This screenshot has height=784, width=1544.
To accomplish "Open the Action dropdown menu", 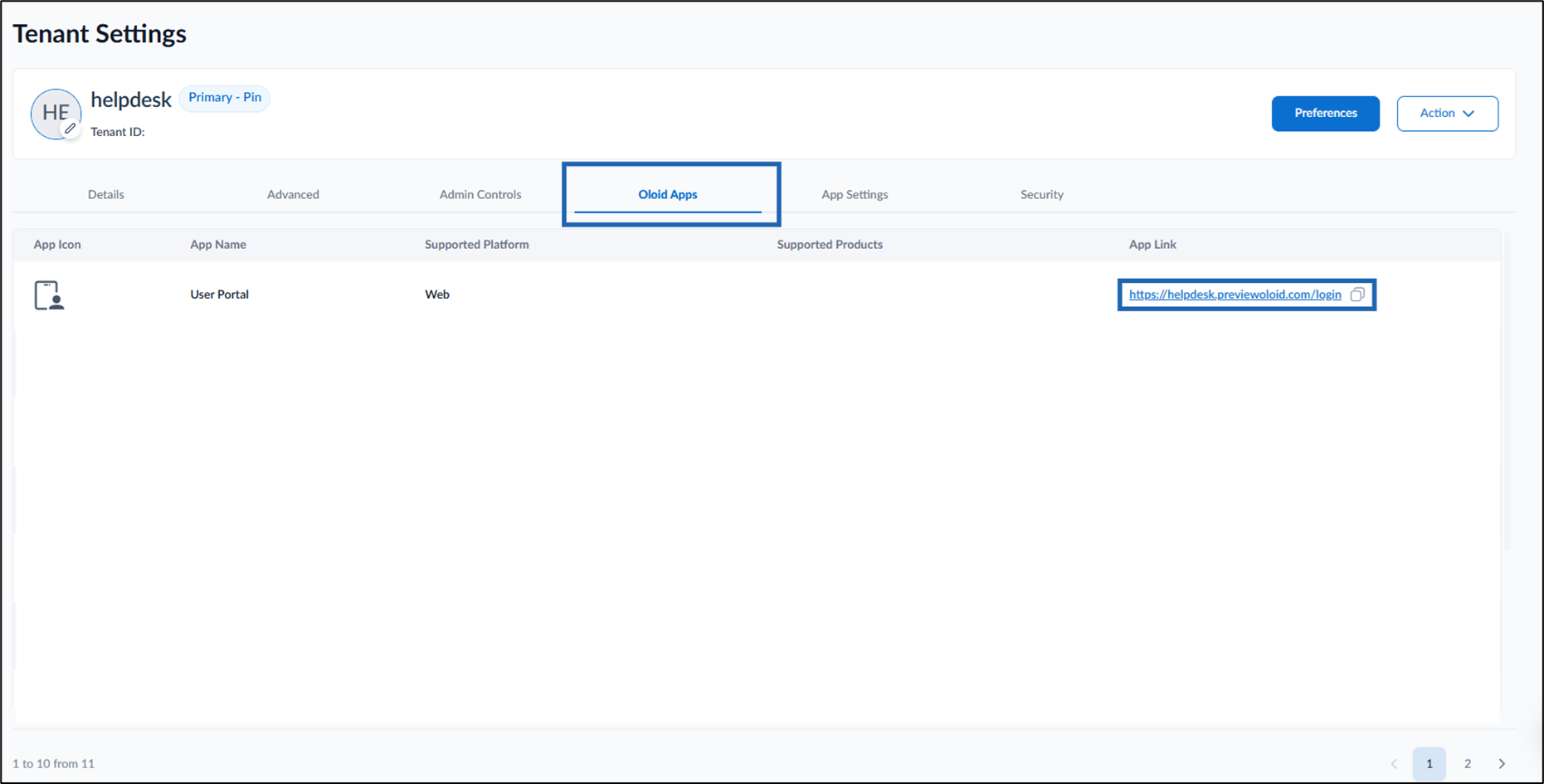I will [x=1448, y=114].
